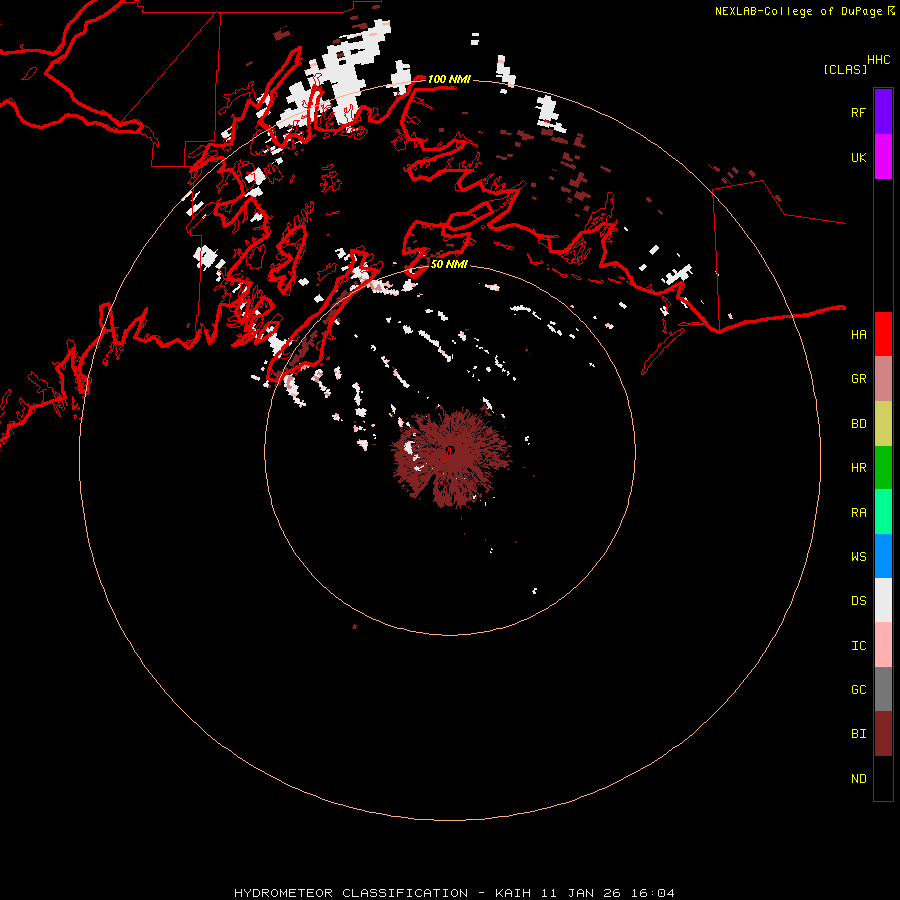This screenshot has height=900, width=900.
Task: Choose the blue WS legend swatch
Action: click(883, 556)
